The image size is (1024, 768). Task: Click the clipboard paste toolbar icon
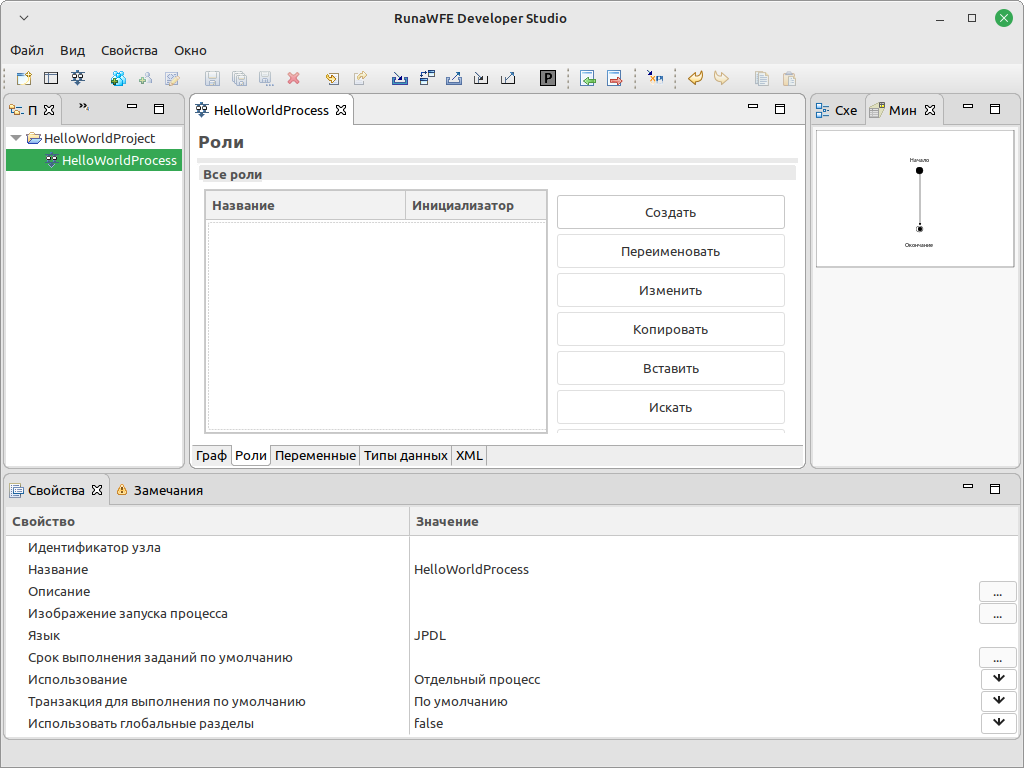(789, 78)
